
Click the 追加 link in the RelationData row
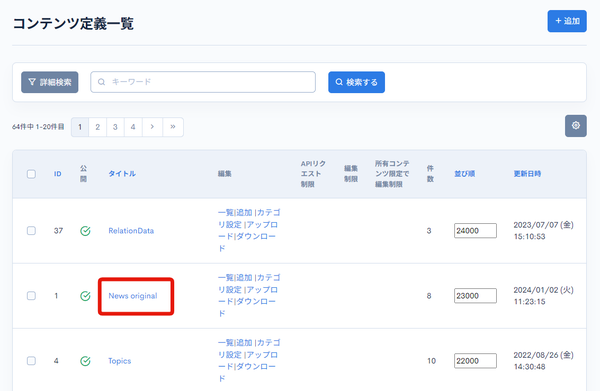tap(244, 212)
